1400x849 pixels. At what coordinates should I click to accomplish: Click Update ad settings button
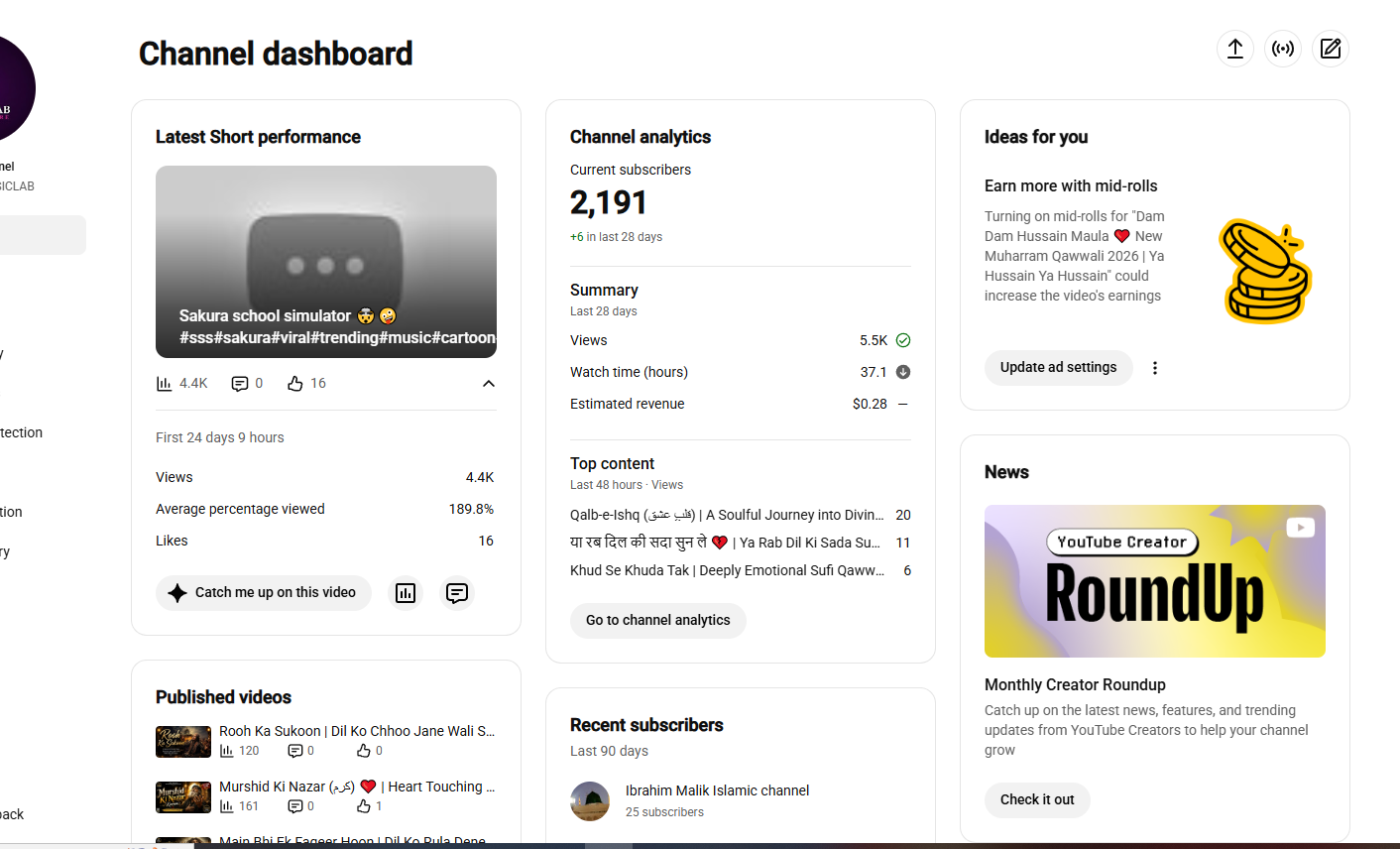click(x=1059, y=368)
